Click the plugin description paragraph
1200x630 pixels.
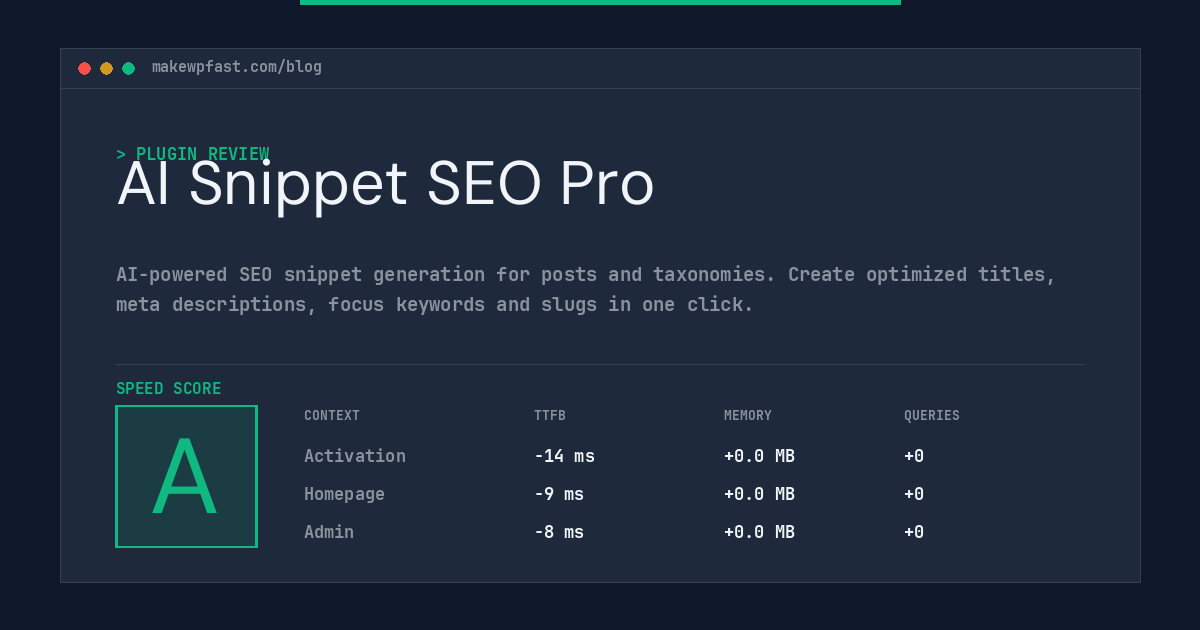click(586, 289)
